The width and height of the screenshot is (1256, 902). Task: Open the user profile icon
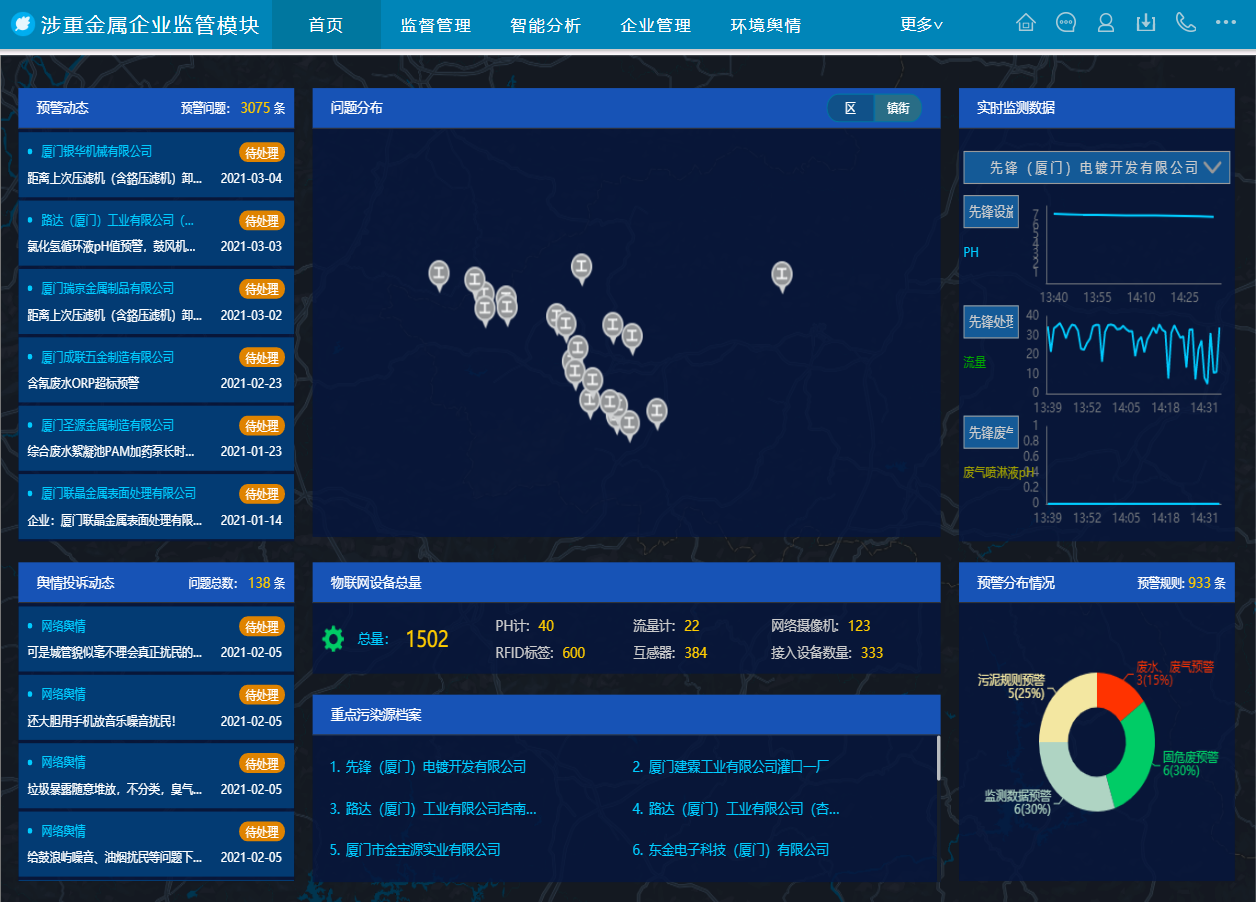(1106, 23)
